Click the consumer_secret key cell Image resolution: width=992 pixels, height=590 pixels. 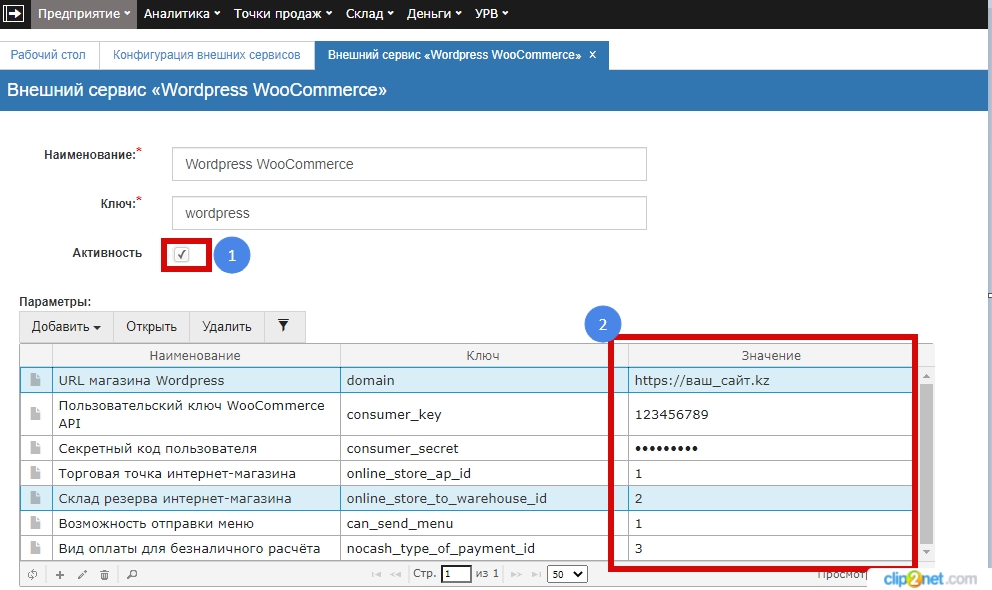(x=484, y=448)
